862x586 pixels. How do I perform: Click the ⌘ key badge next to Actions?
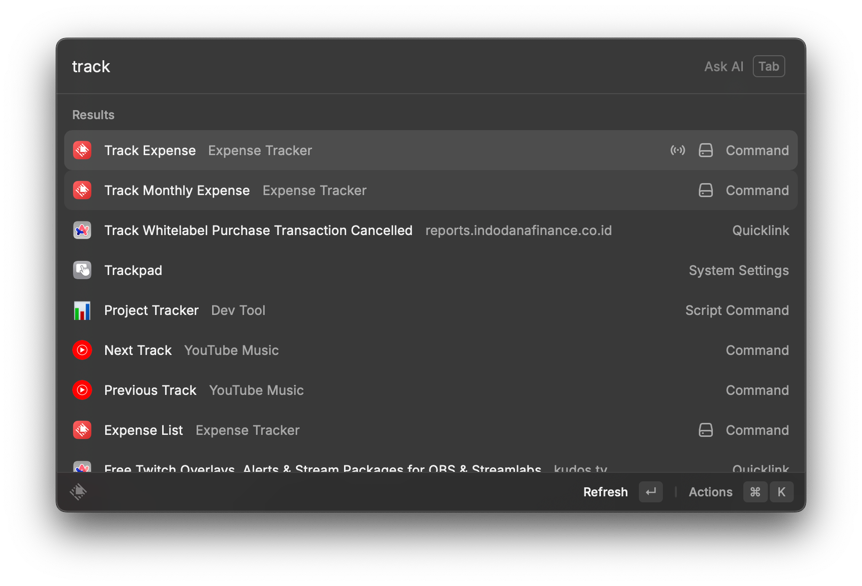[755, 491]
